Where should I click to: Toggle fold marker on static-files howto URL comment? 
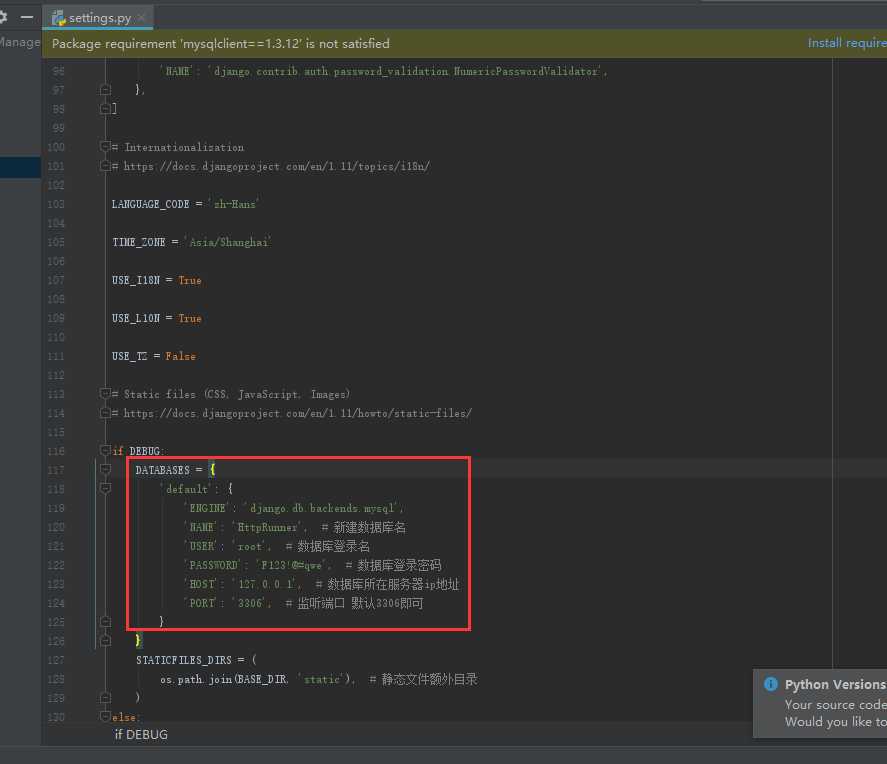point(105,413)
